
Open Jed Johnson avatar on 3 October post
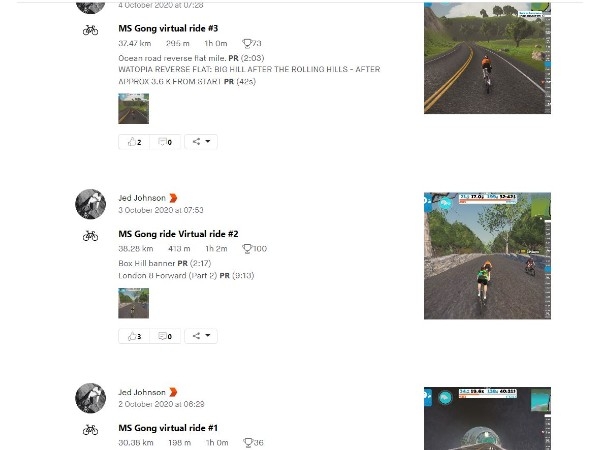coord(91,204)
